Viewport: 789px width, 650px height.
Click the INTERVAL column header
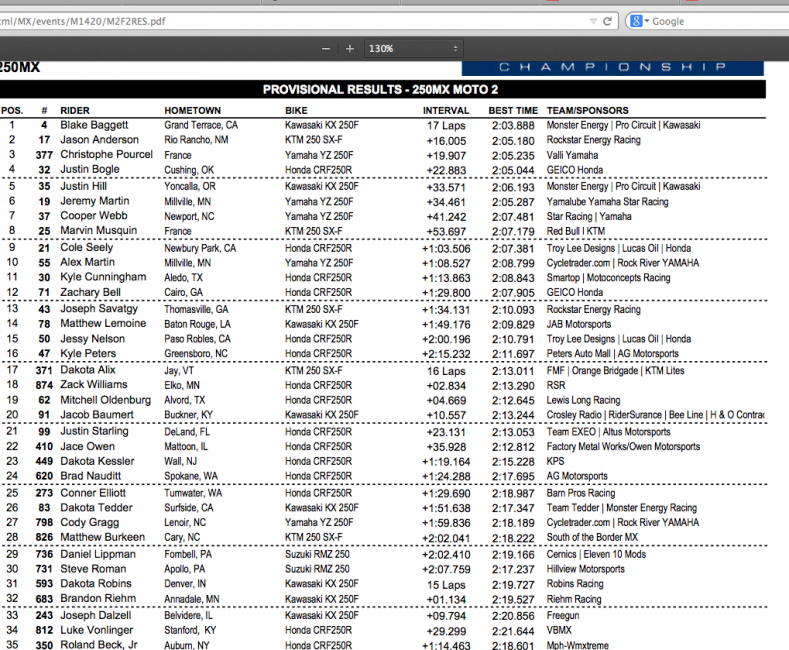pos(446,111)
